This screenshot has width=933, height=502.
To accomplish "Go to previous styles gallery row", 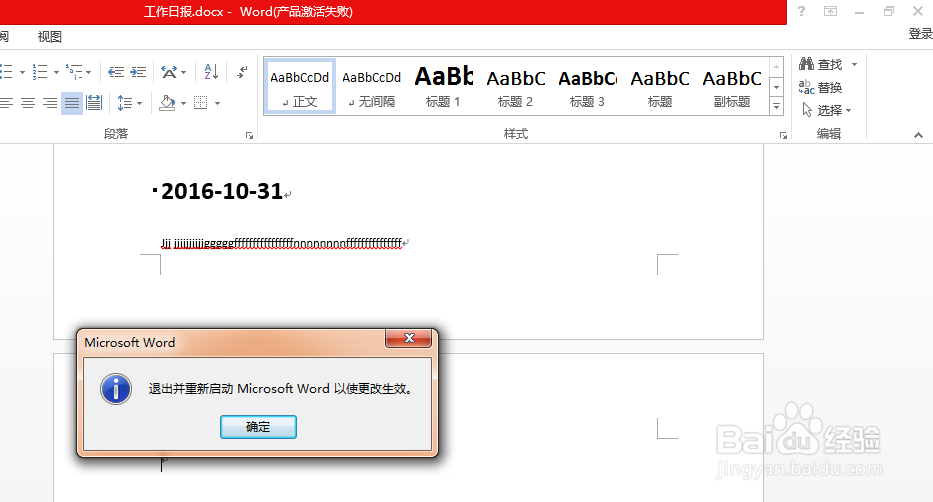I will click(776, 67).
